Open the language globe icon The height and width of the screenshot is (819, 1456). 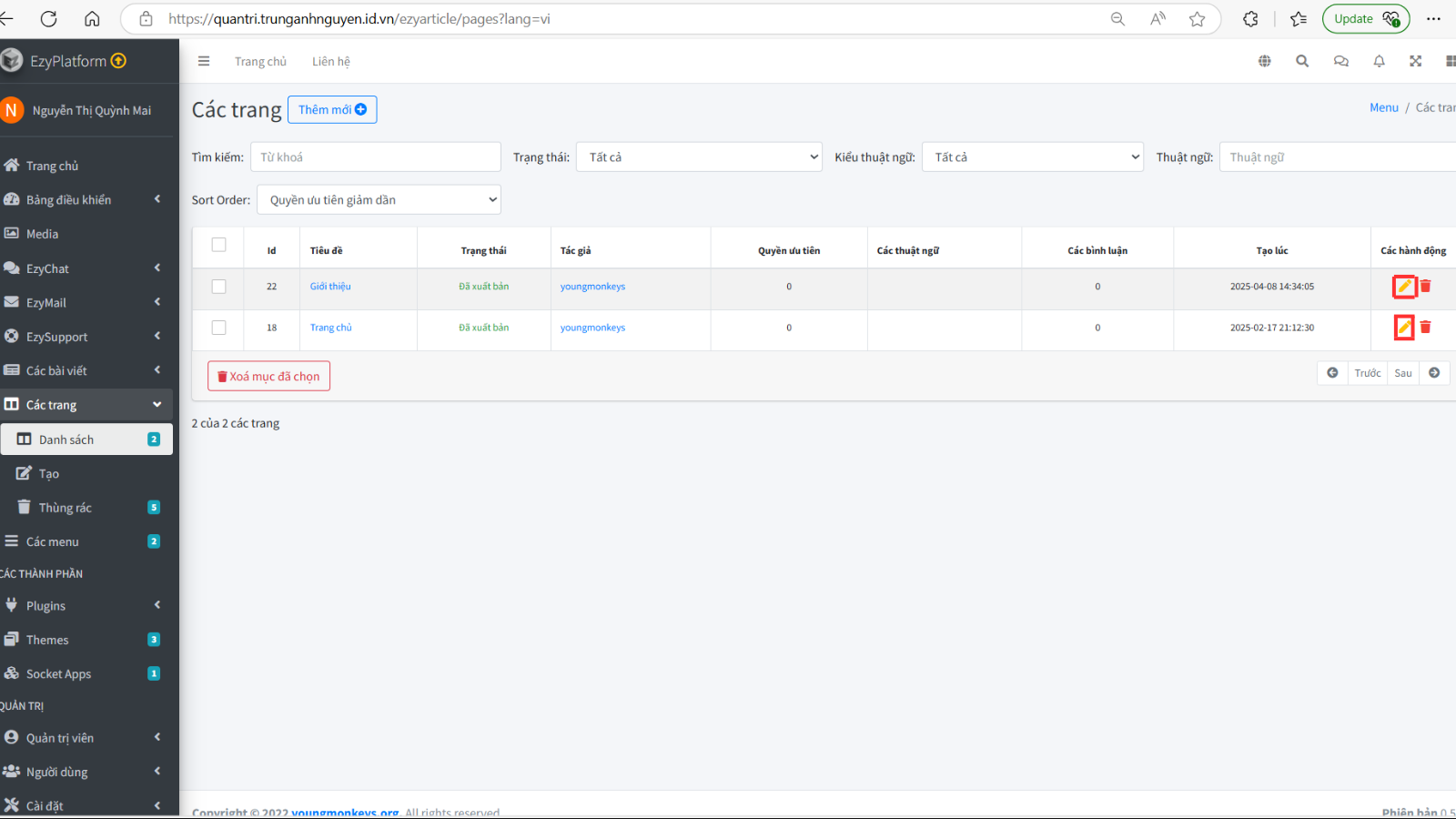tap(1264, 61)
